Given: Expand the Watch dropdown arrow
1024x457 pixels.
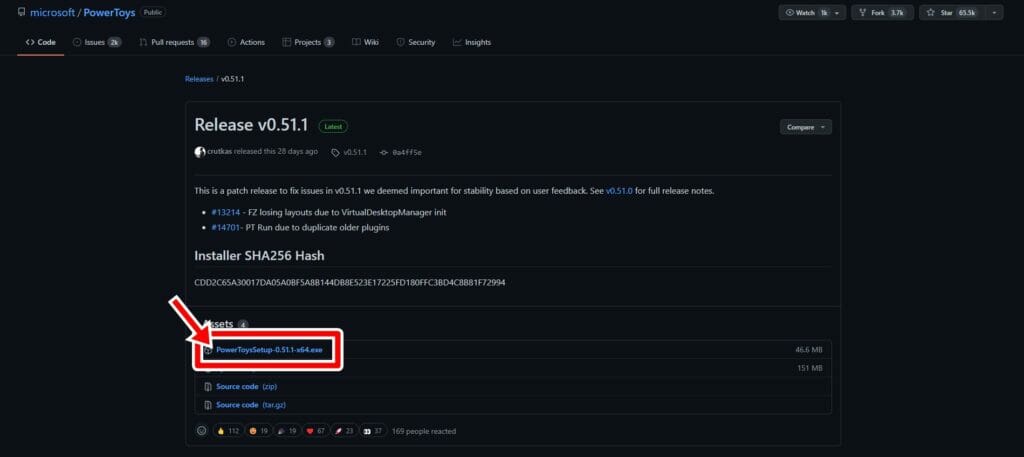Looking at the screenshot, I should click(838, 12).
